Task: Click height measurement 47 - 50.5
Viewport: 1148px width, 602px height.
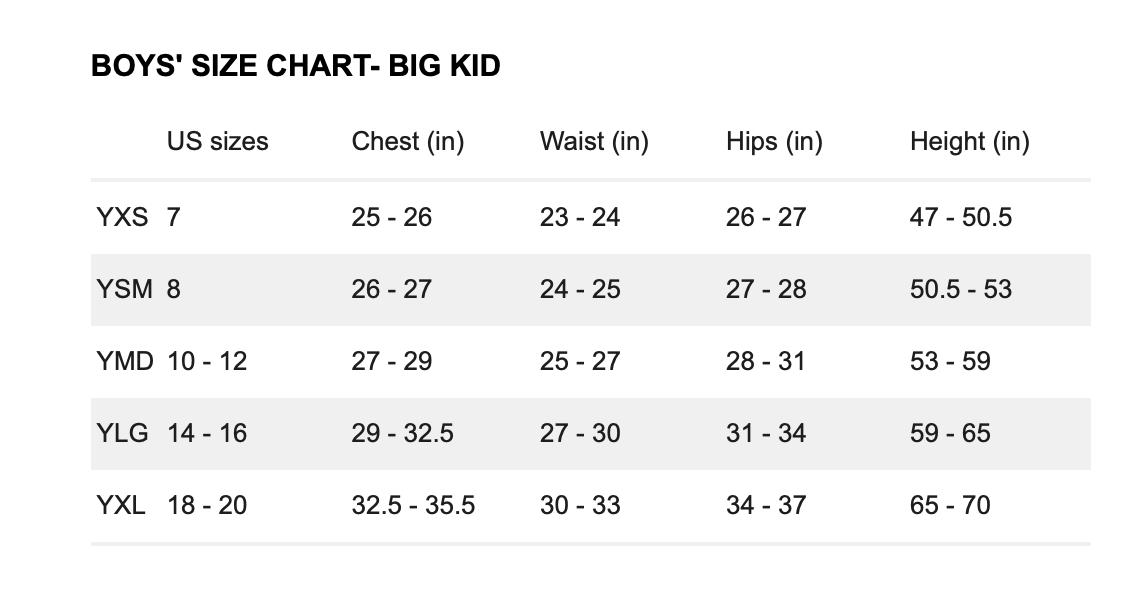Action: (x=961, y=217)
